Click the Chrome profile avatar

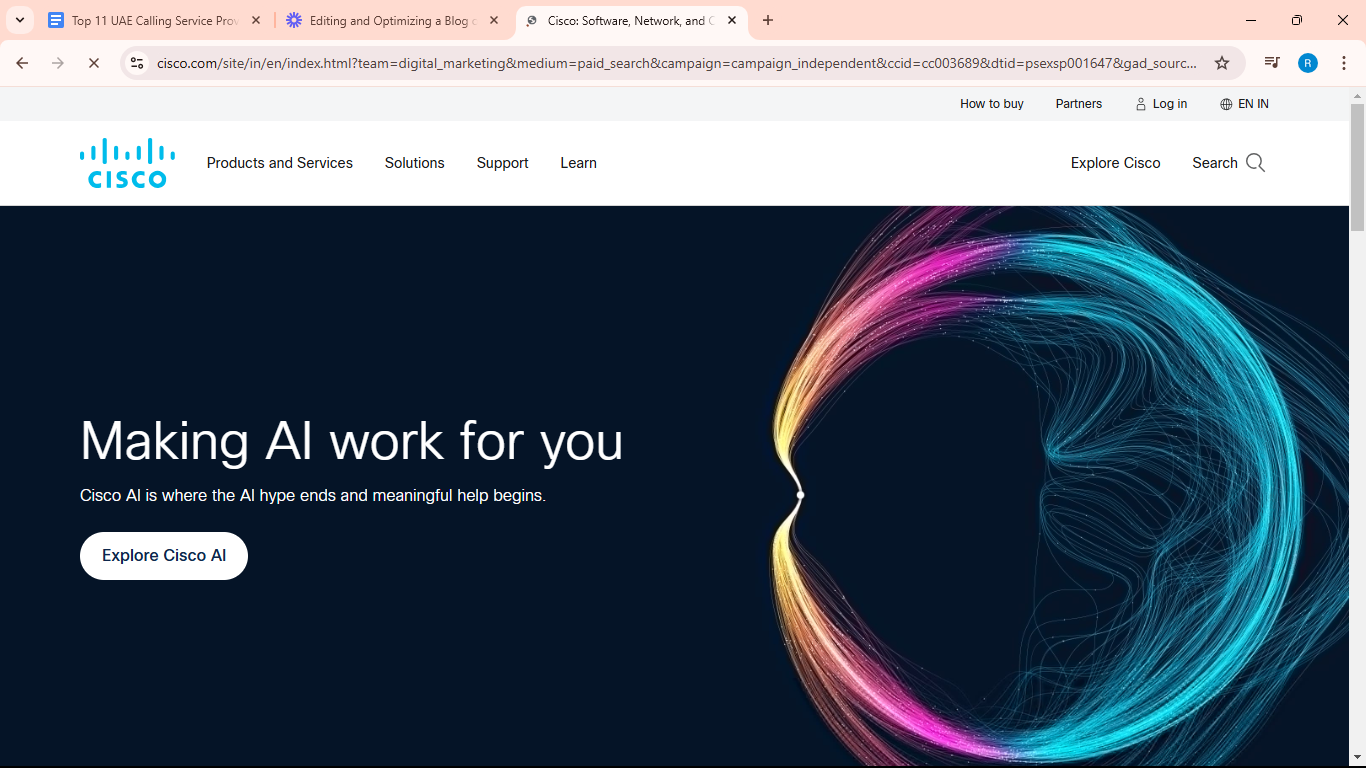pyautogui.click(x=1307, y=63)
